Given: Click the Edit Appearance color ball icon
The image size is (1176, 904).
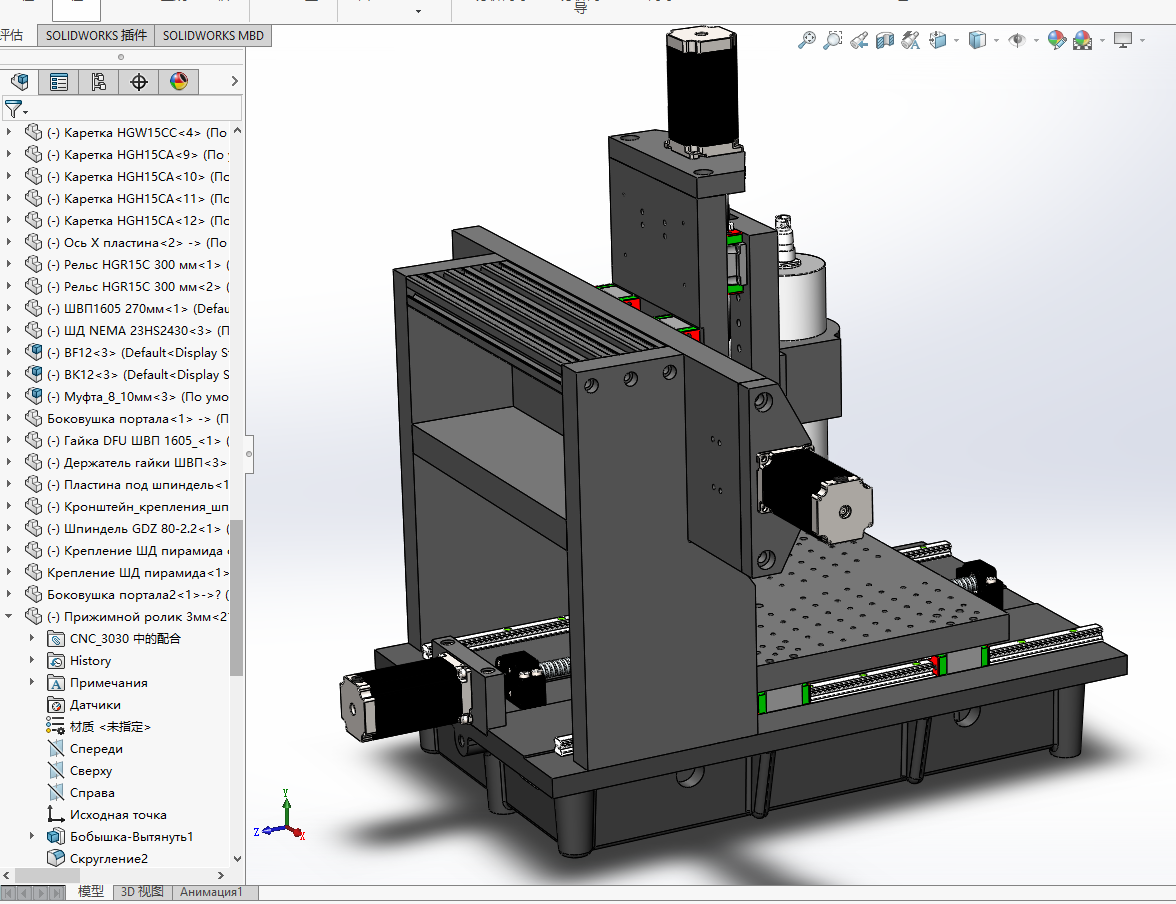Looking at the screenshot, I should click(x=1057, y=40).
